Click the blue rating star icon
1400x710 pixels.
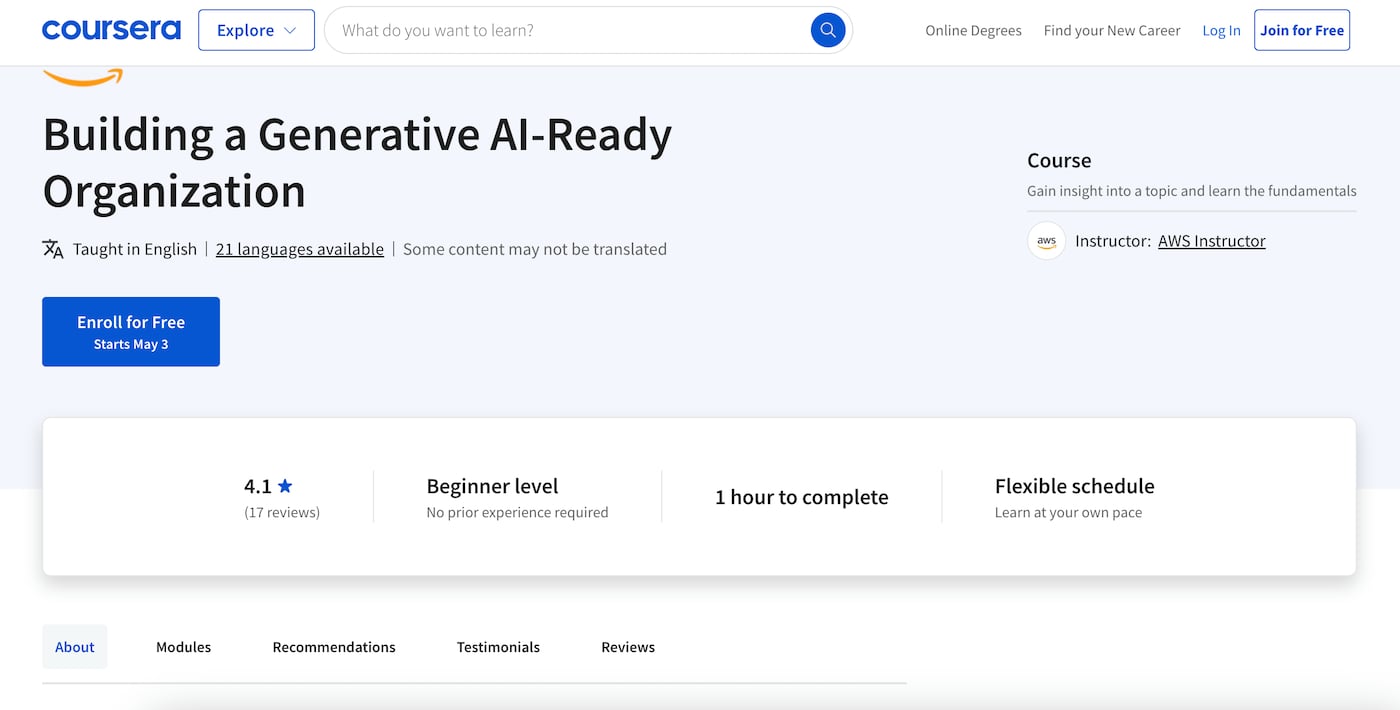point(286,485)
